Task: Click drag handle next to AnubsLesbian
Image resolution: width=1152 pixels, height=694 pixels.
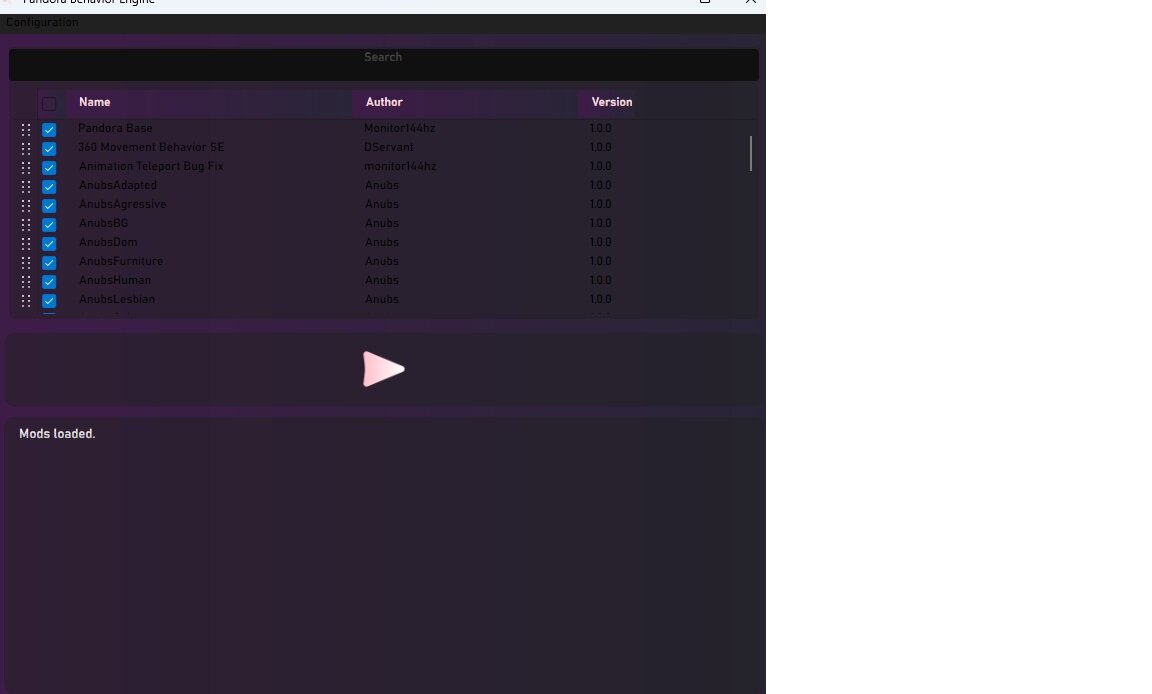Action: [x=26, y=301]
